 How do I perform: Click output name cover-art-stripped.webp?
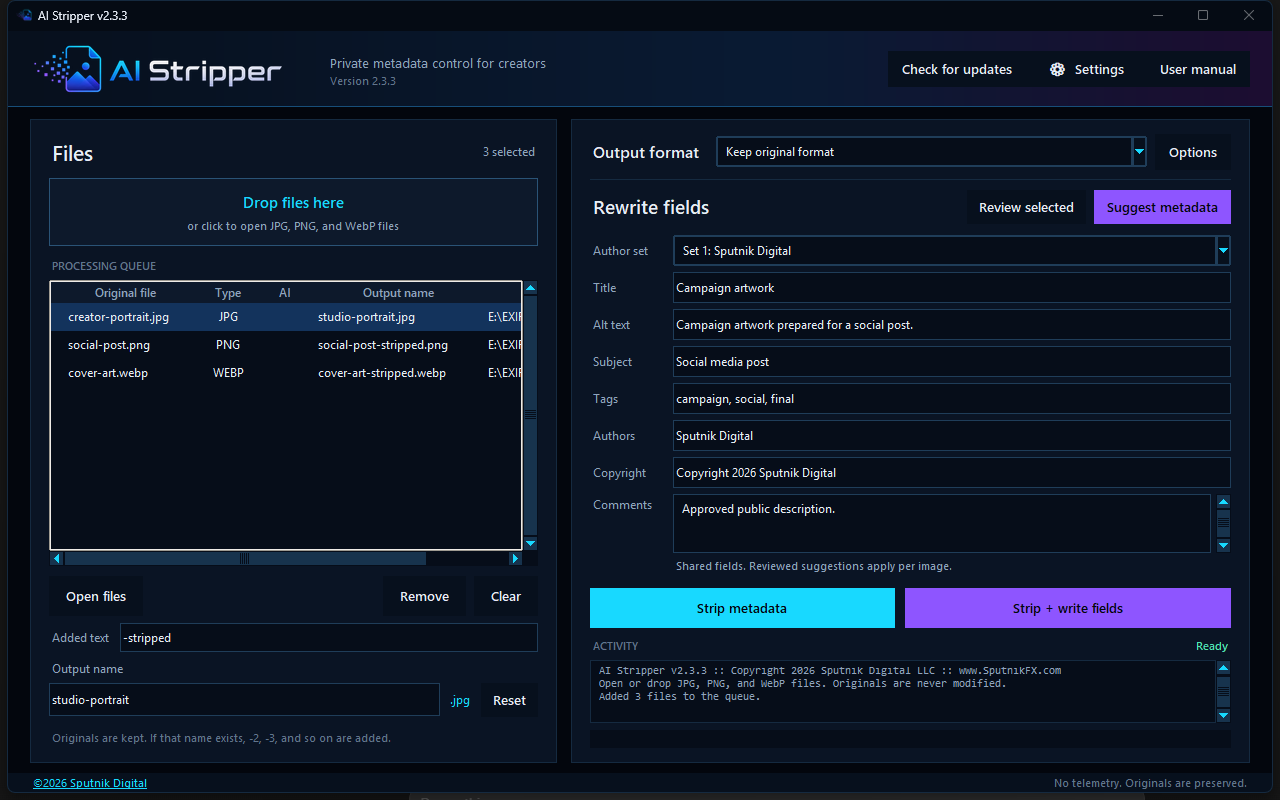[x=382, y=373]
